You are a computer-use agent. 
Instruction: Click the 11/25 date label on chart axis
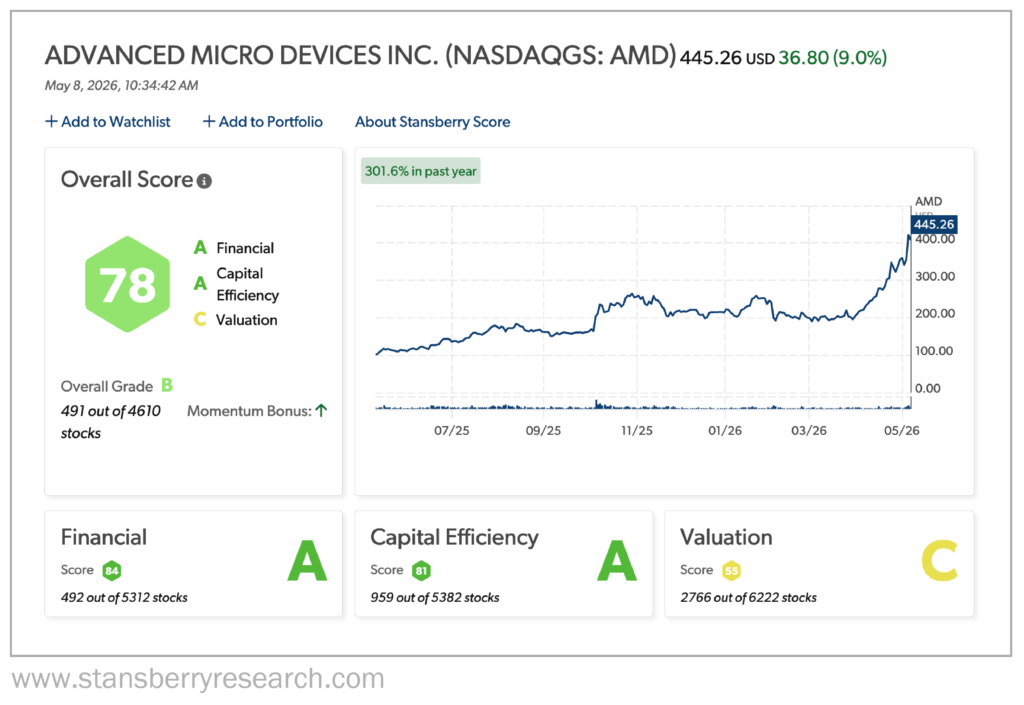click(637, 431)
